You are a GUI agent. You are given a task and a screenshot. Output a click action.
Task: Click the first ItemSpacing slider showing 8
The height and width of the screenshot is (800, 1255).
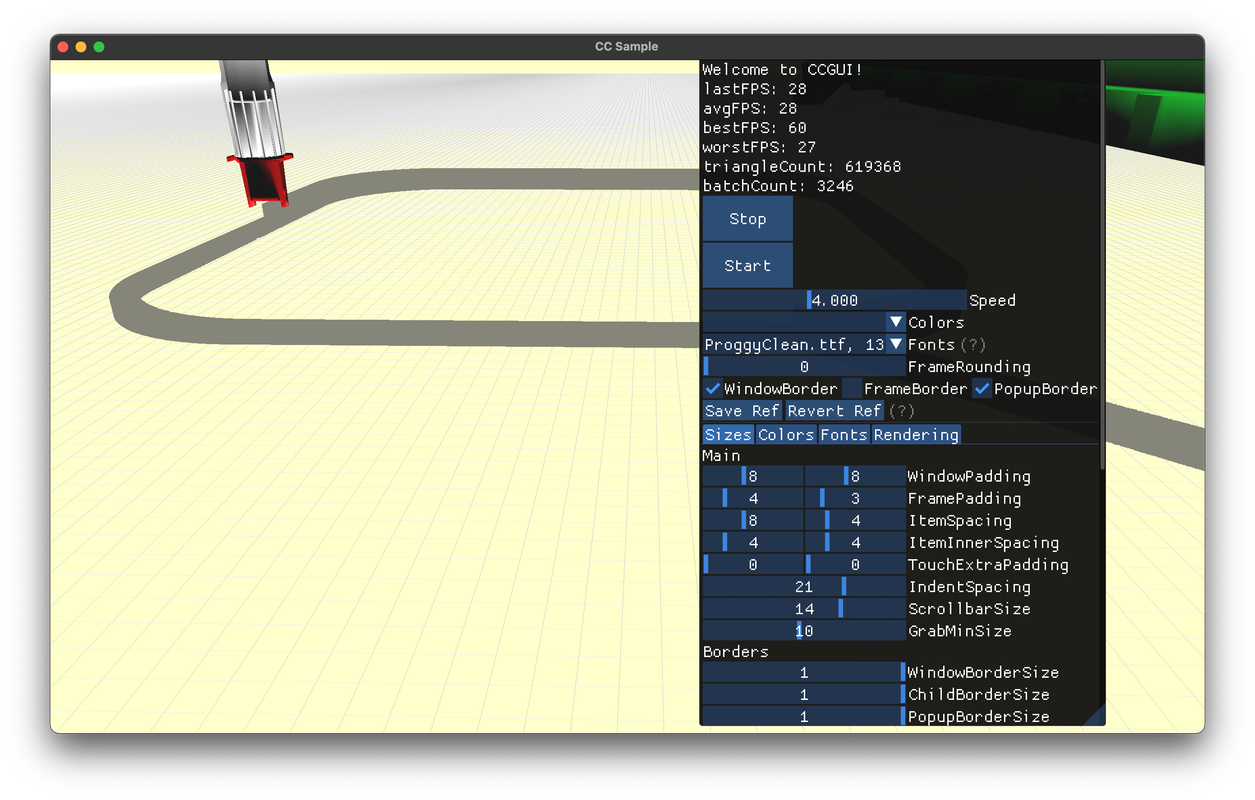click(753, 520)
